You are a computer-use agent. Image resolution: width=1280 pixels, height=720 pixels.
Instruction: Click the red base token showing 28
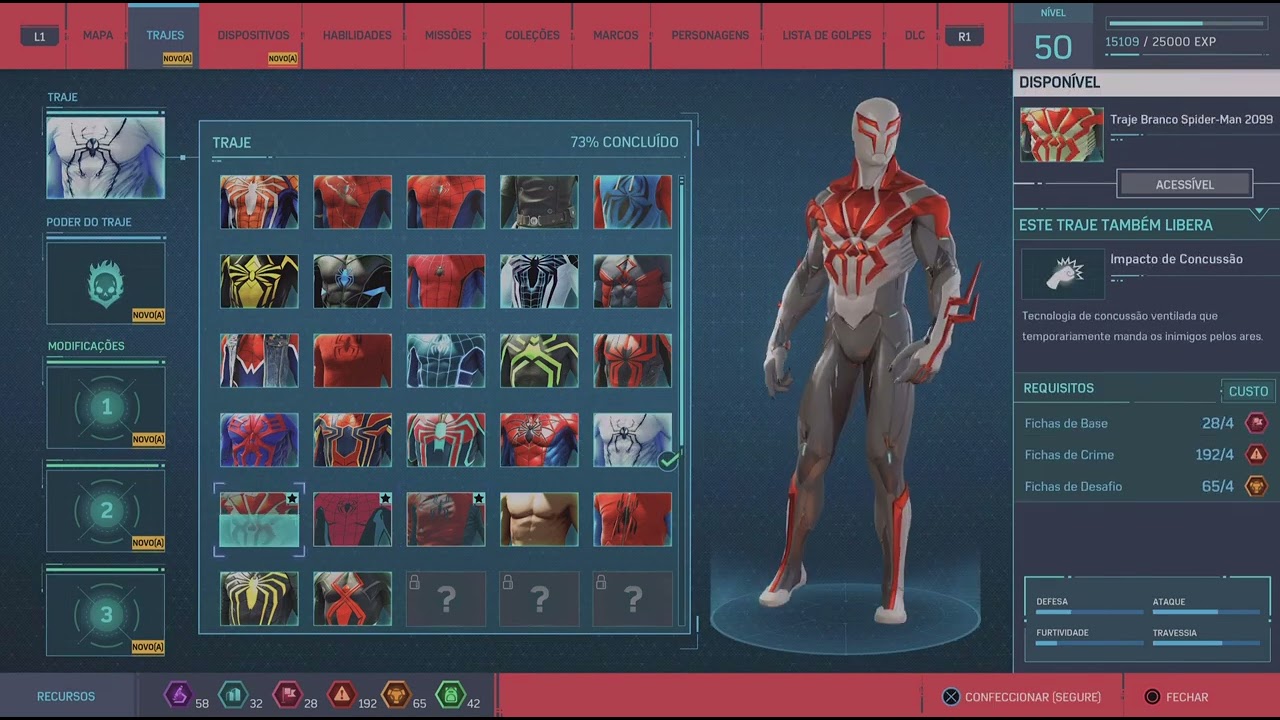click(x=288, y=694)
